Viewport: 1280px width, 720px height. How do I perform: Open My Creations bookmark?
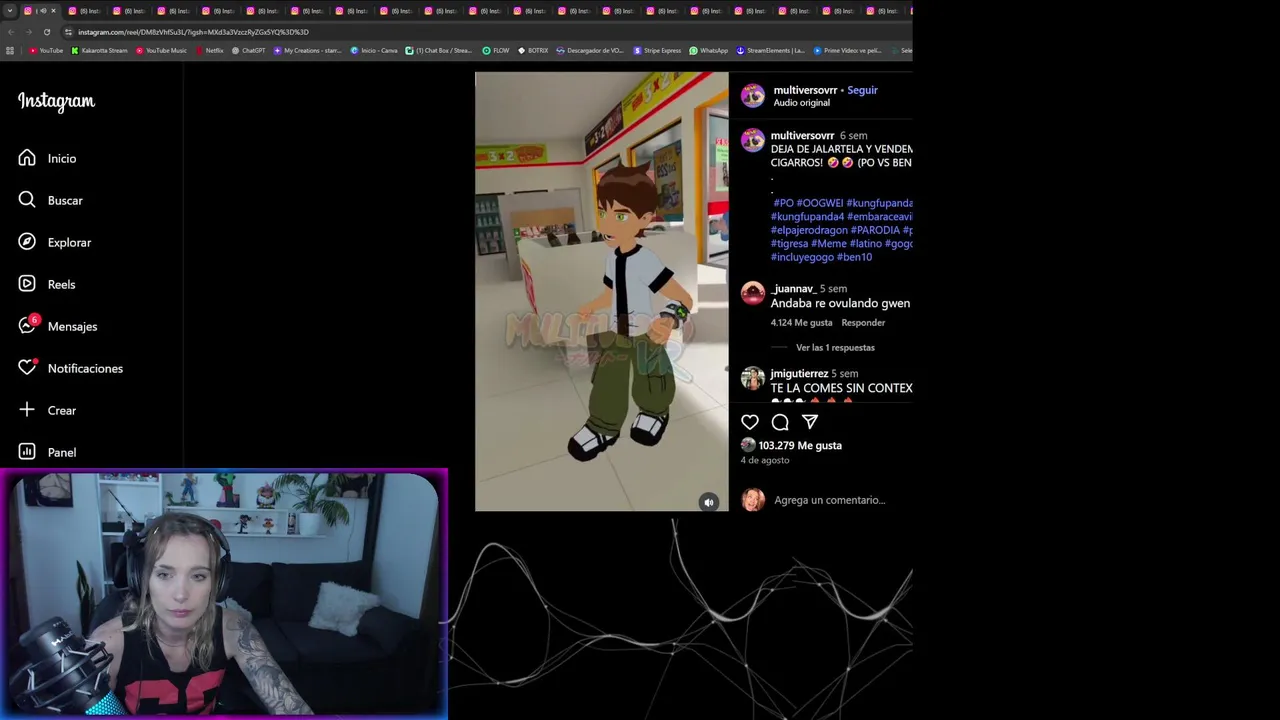coord(308,50)
